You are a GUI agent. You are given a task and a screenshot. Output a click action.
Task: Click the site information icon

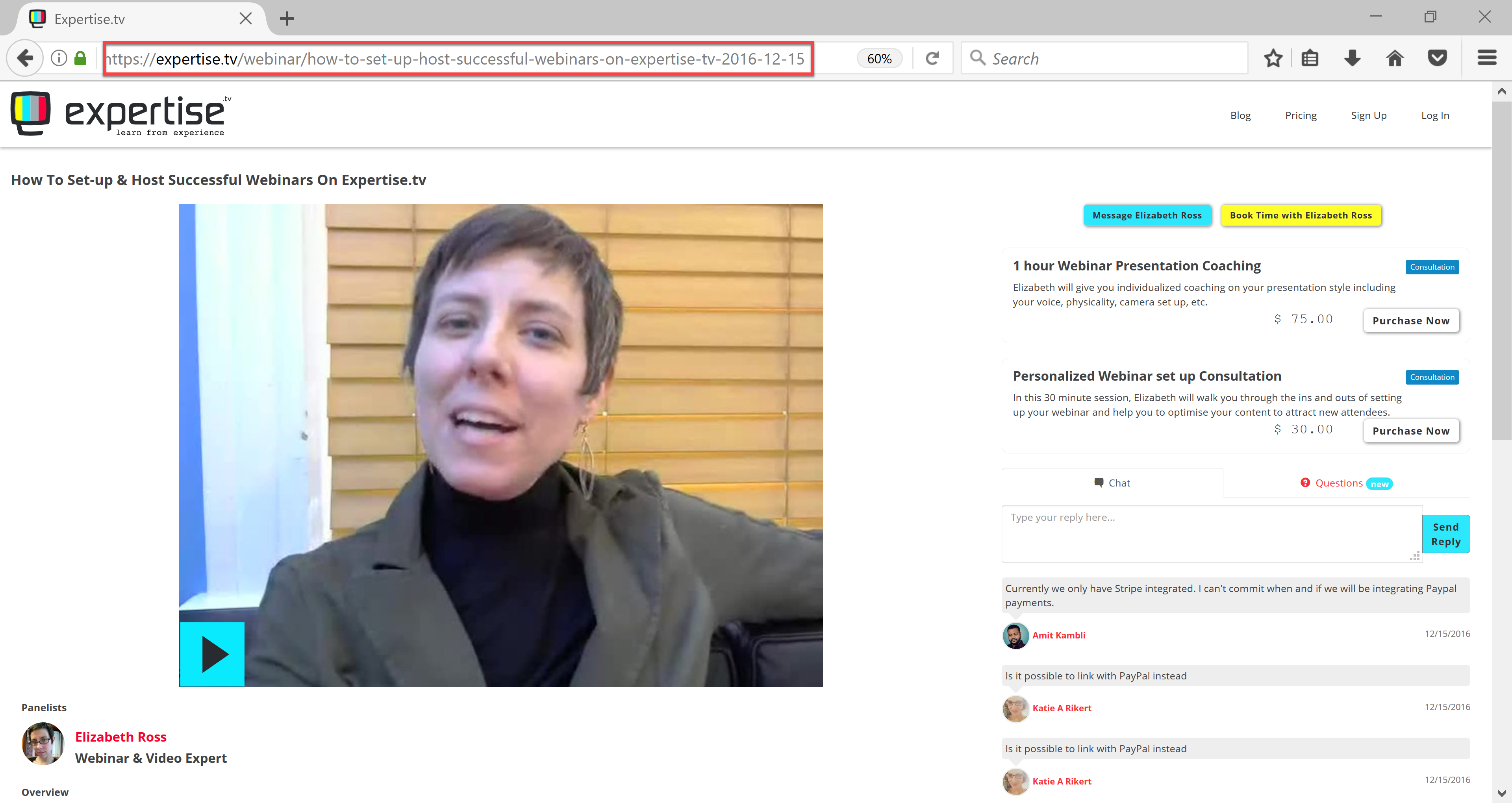point(59,58)
